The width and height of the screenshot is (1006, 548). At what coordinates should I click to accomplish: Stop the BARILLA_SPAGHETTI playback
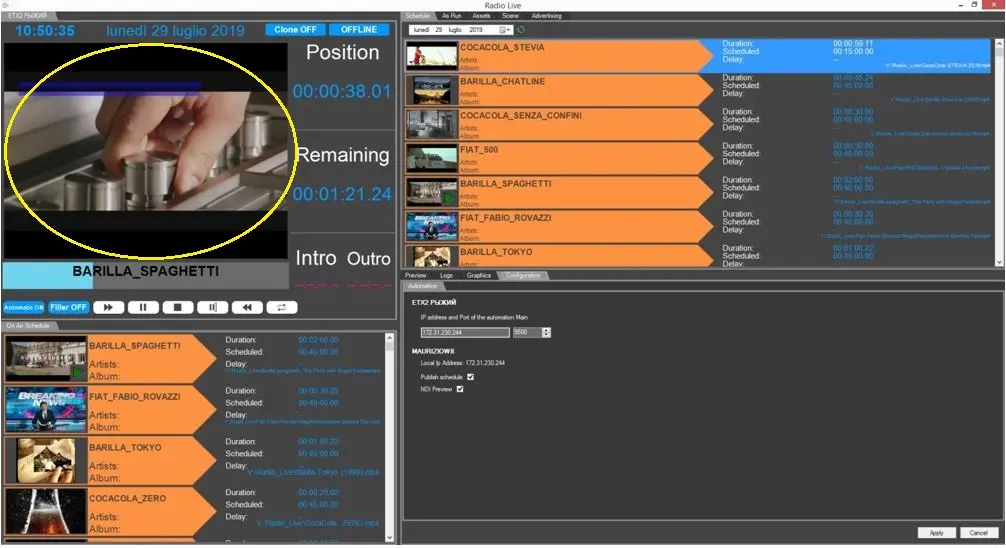(x=178, y=308)
